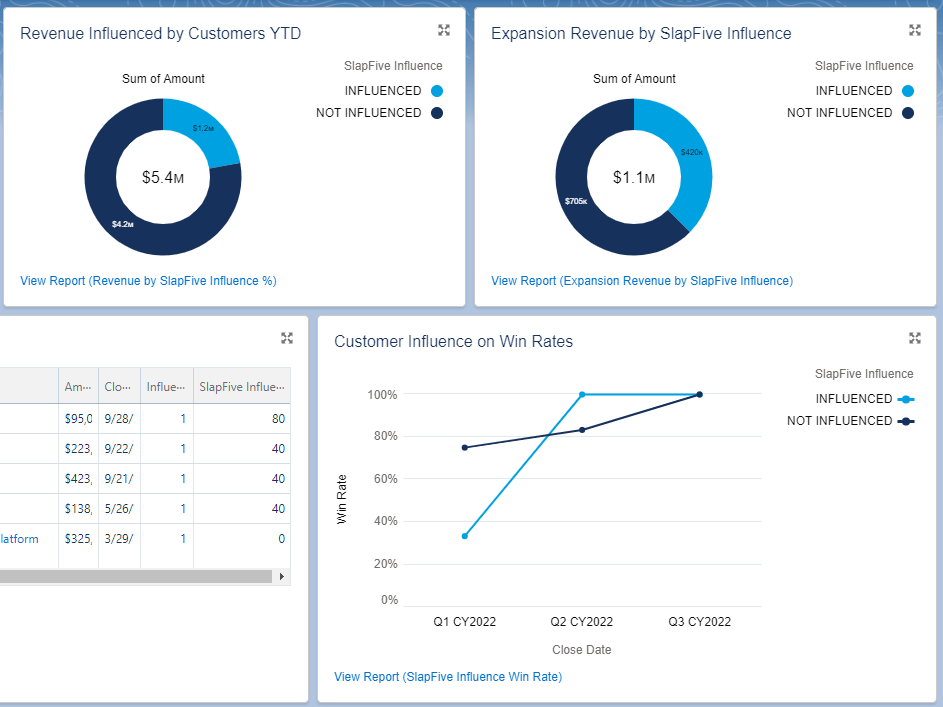943x707 pixels.
Task: Click the blue INFLUENCED legend dot
Action: tap(437, 90)
